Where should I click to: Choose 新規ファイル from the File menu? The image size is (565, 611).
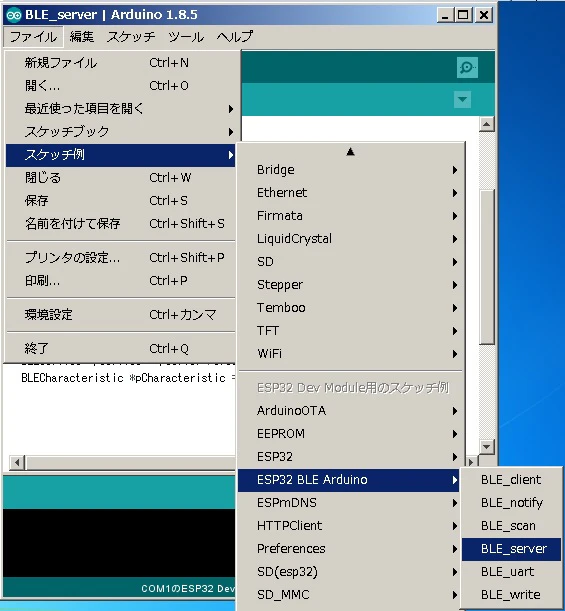point(121,63)
